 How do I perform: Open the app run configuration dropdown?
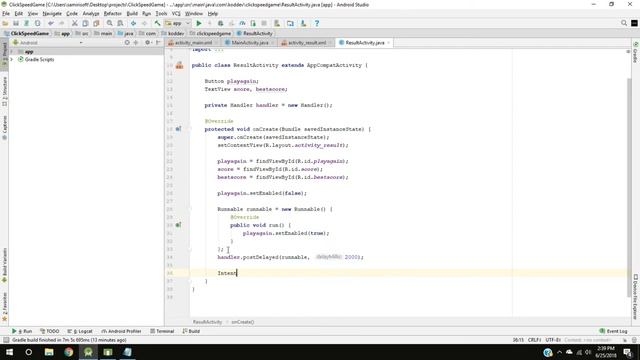click(x=178, y=23)
